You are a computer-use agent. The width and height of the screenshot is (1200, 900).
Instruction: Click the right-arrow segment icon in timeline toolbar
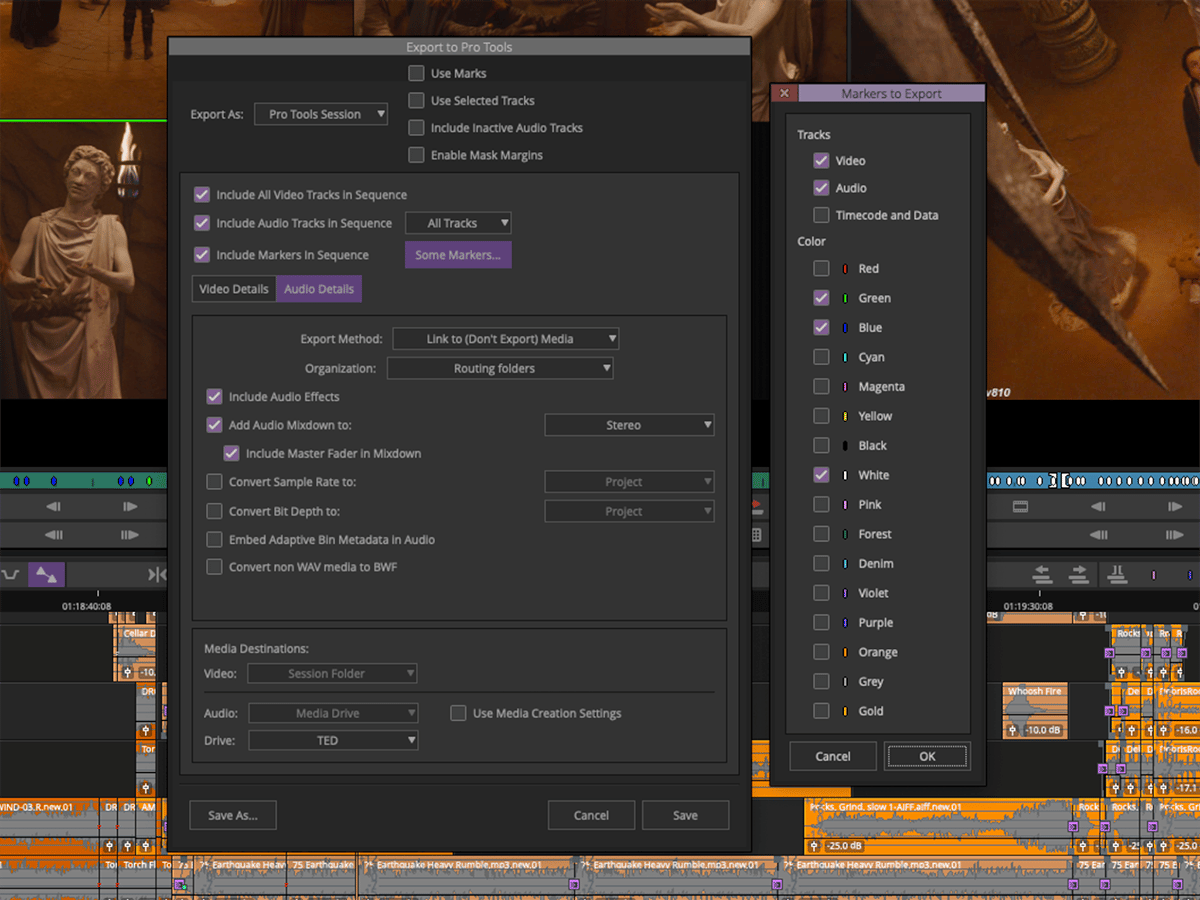point(1078,574)
